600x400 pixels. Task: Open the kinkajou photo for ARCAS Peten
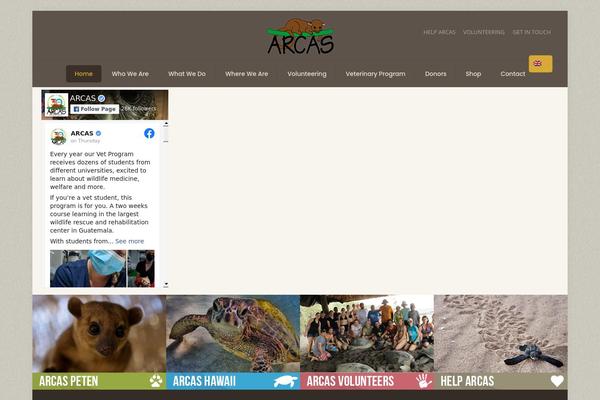point(99,333)
